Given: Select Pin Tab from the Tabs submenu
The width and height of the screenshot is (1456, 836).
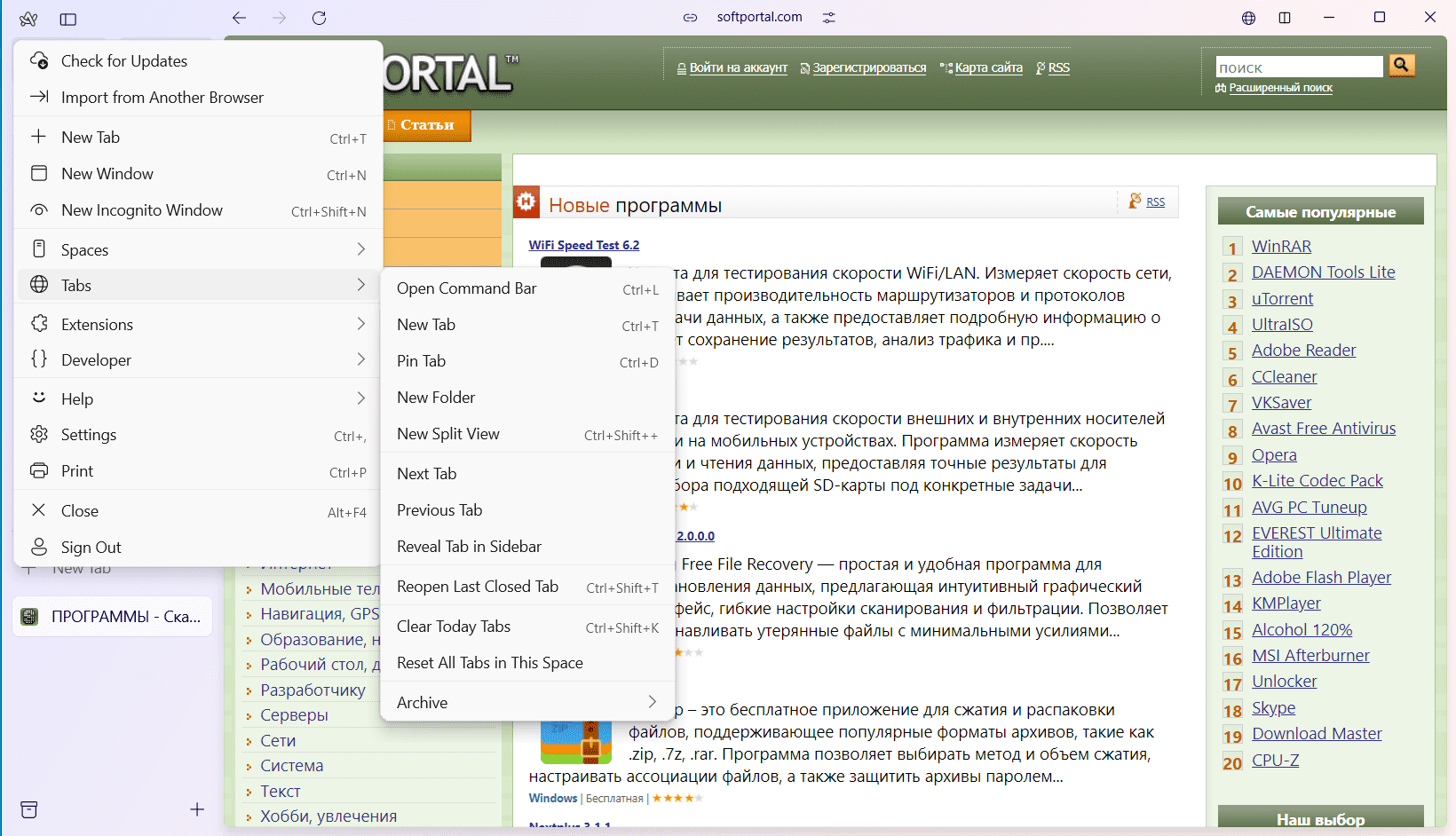Looking at the screenshot, I should [x=527, y=361].
